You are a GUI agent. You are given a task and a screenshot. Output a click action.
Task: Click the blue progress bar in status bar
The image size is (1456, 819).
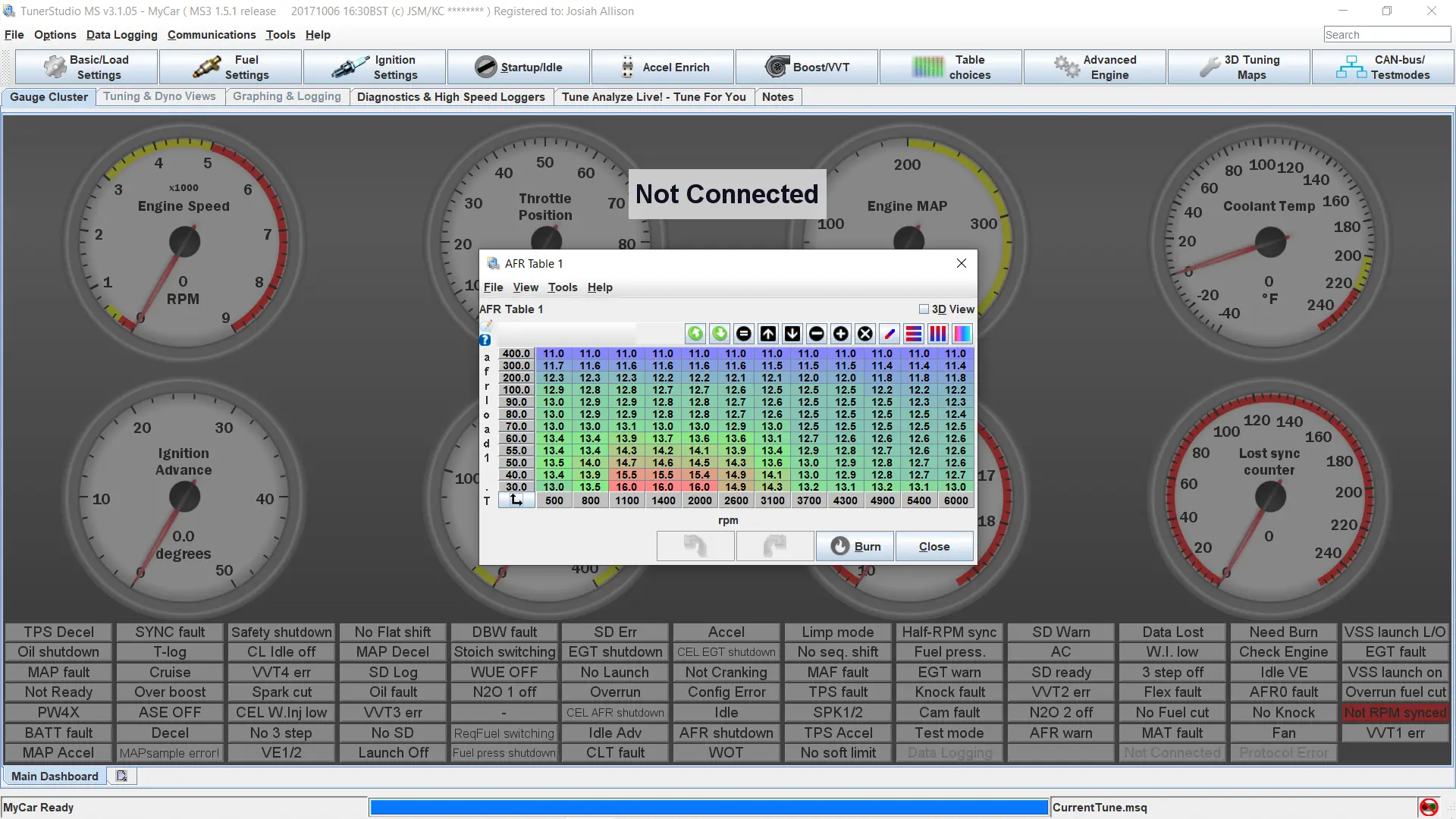click(x=709, y=807)
